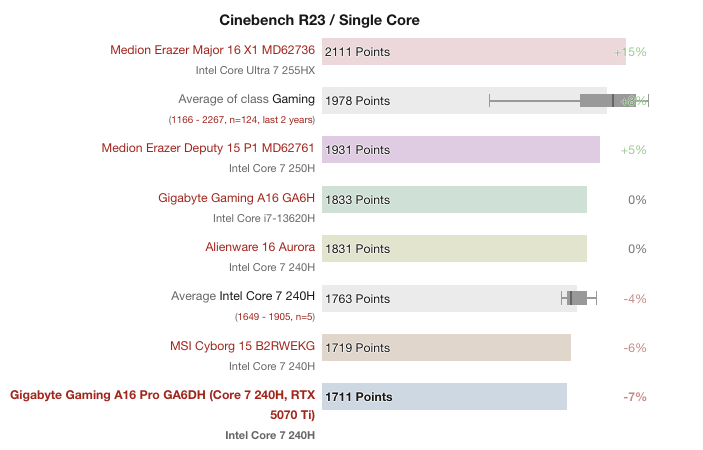Open the Alienware 16 Aurora link
Image resolution: width=703 pixels, height=450 pixels.
tap(260, 247)
